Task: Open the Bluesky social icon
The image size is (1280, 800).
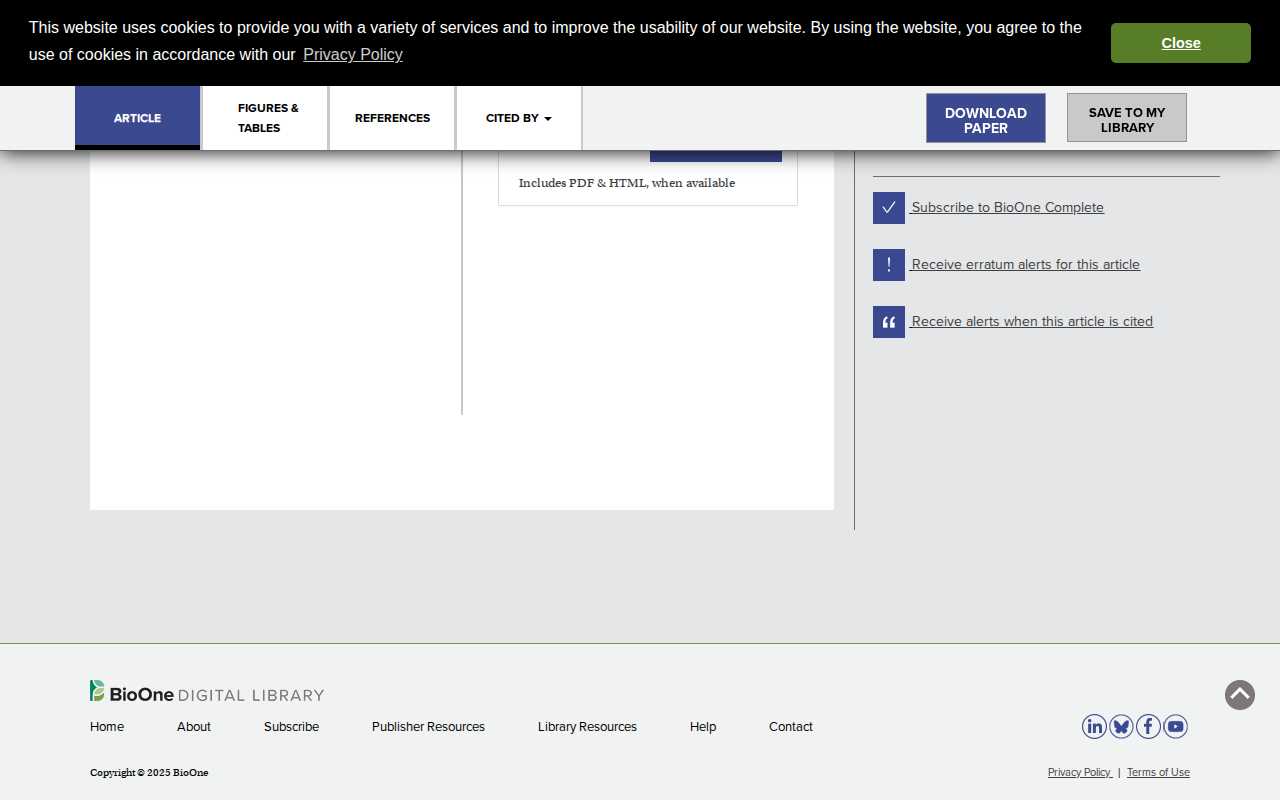Action: tap(1121, 727)
